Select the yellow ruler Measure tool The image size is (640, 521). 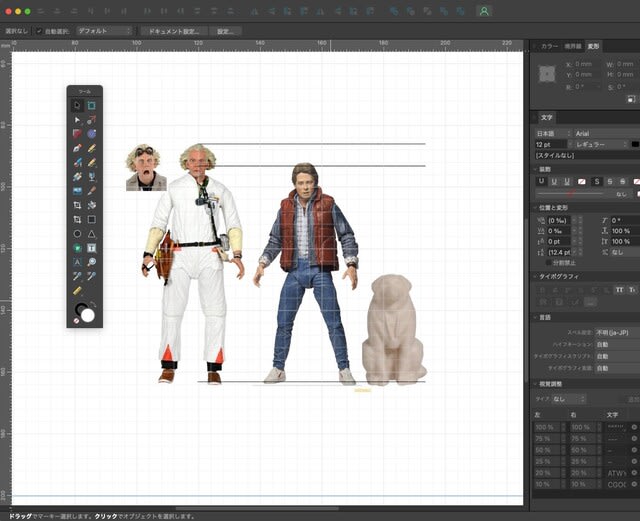77,291
